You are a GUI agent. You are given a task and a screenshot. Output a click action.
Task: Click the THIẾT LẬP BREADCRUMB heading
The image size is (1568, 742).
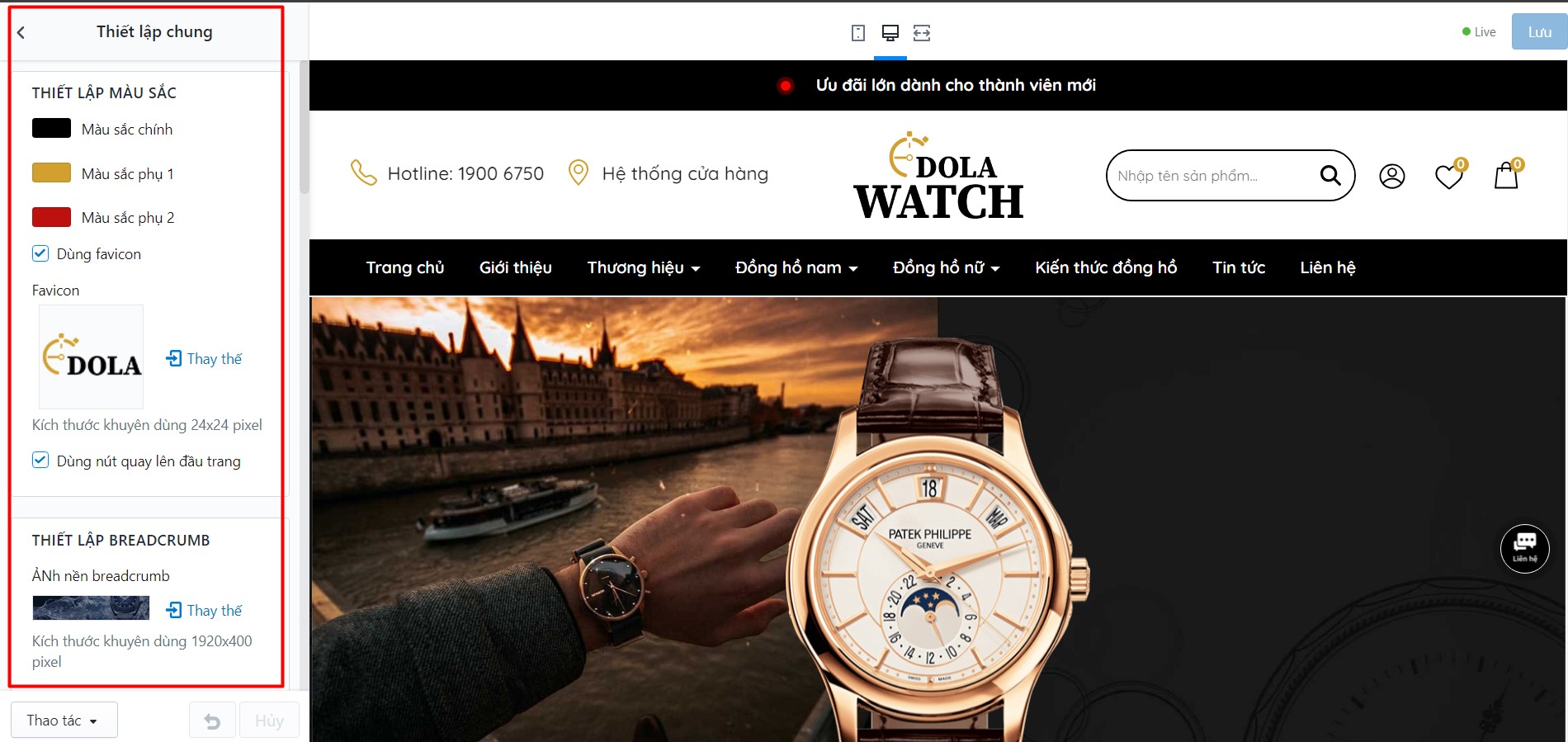pyautogui.click(x=121, y=540)
